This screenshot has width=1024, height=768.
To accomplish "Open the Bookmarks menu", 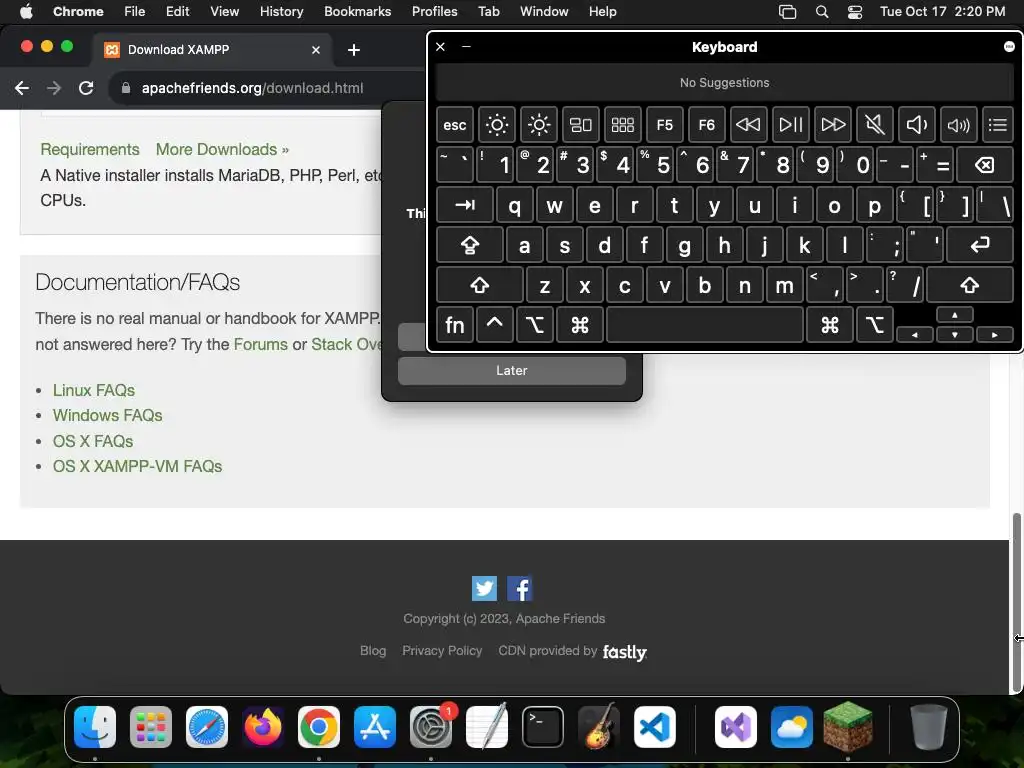I will click(x=357, y=11).
